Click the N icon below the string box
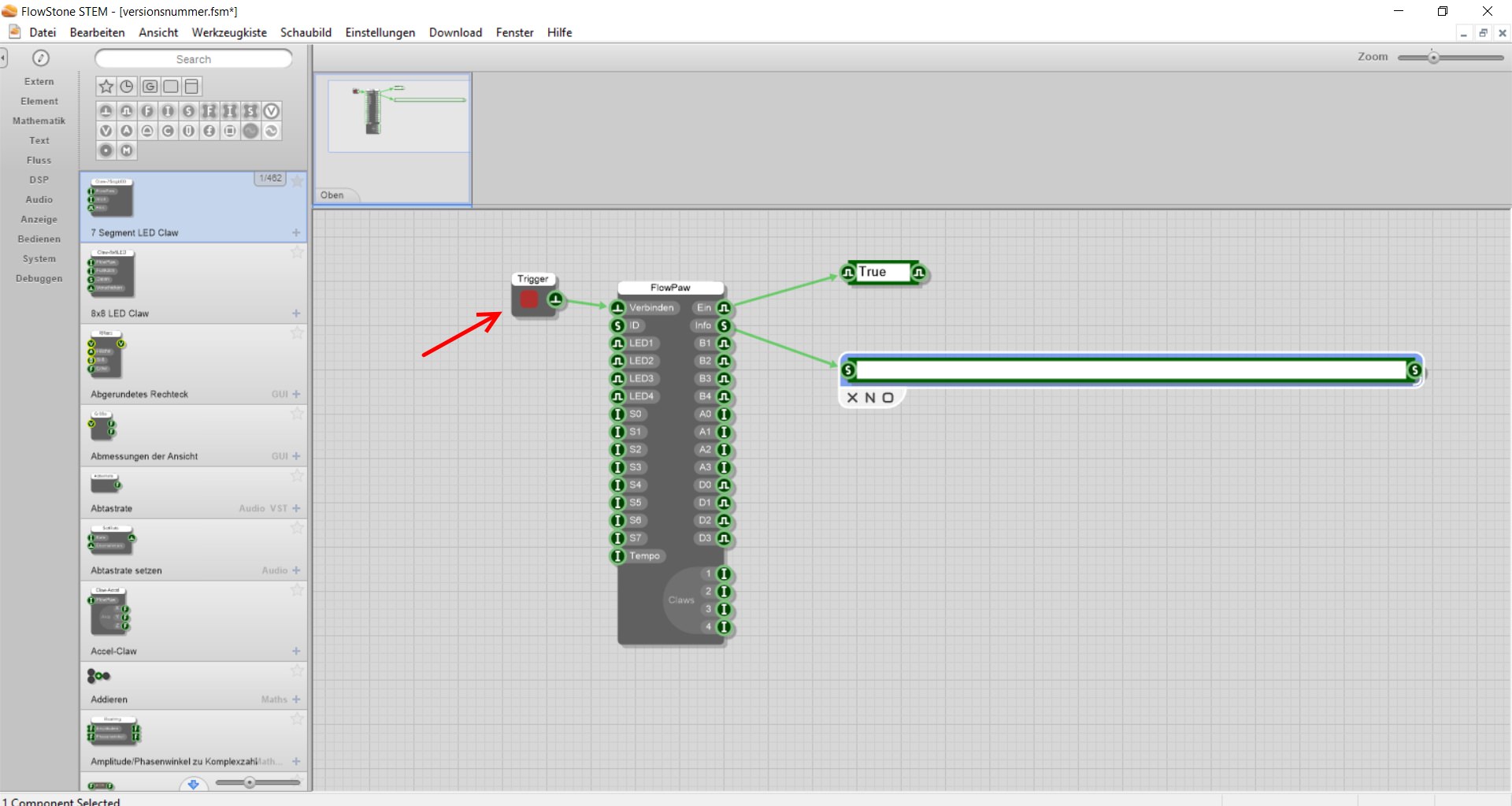 coord(870,398)
